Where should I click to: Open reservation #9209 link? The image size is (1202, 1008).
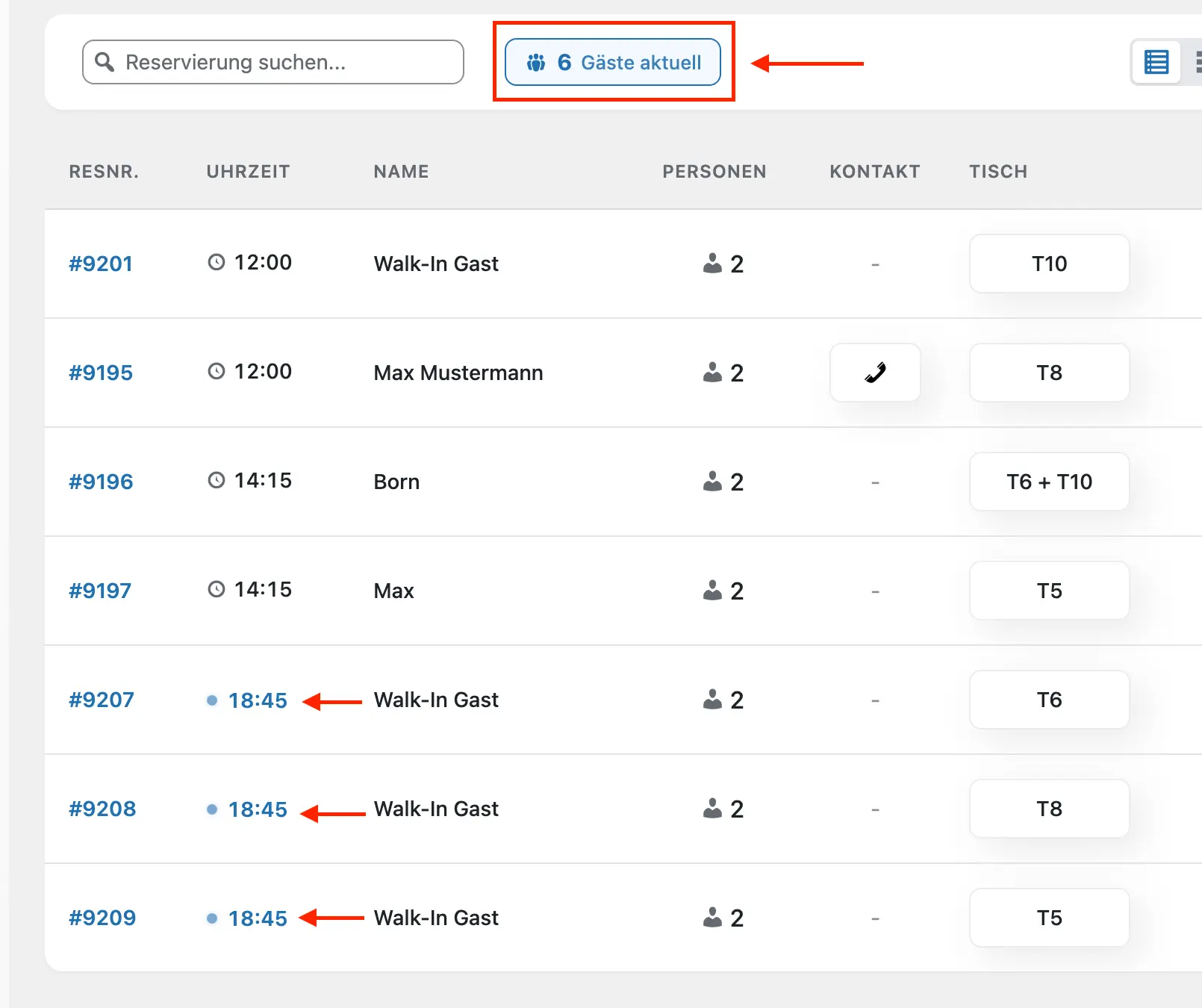102,918
